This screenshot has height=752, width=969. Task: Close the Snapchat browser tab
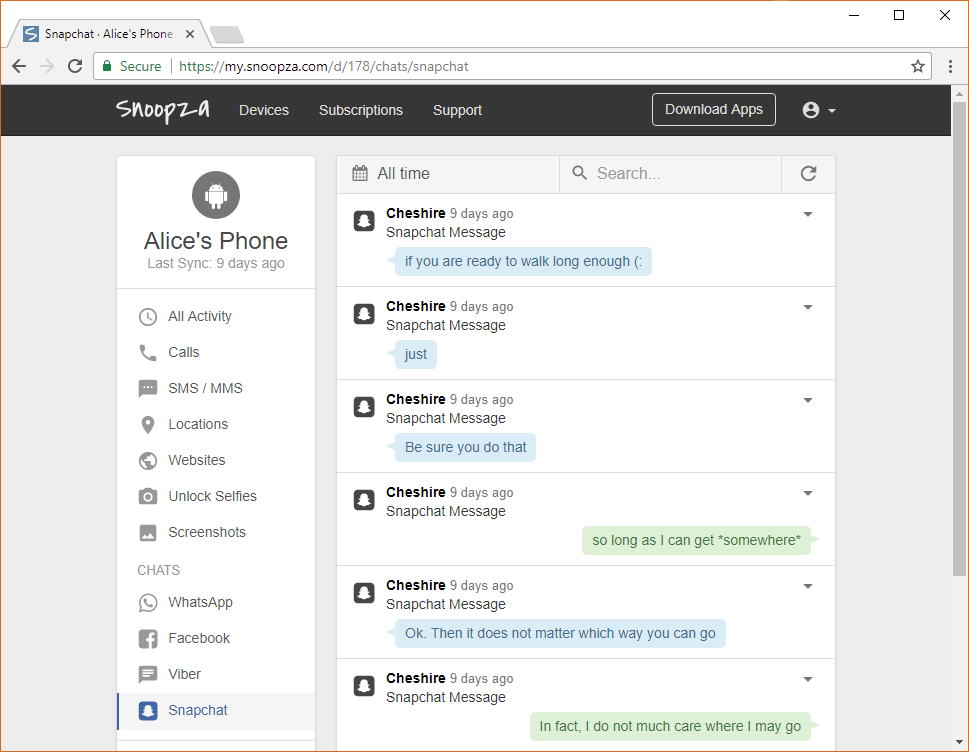click(190, 34)
